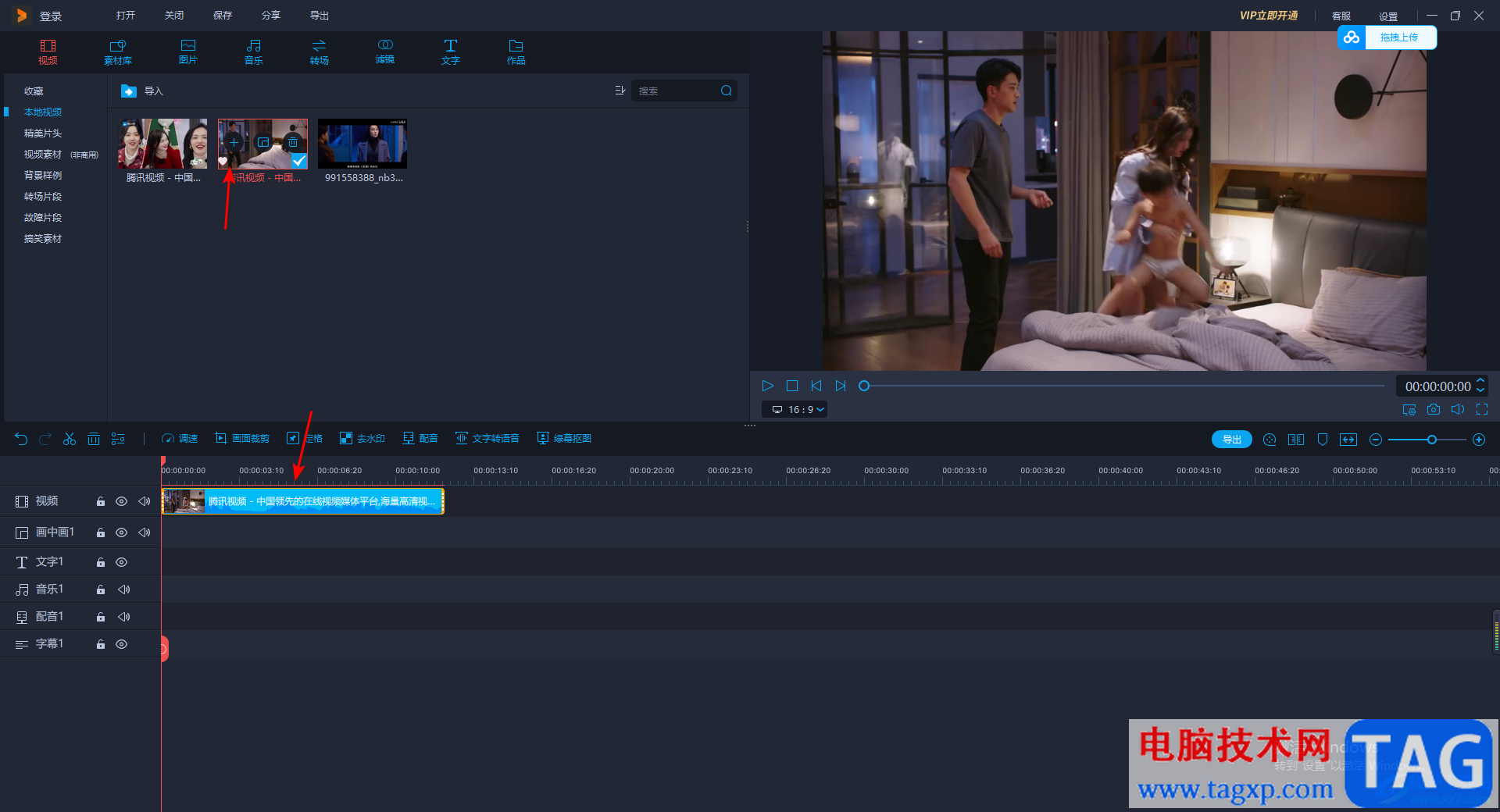Open 画面裁剪 crop tool
Image resolution: width=1500 pixels, height=812 pixels.
(x=242, y=439)
